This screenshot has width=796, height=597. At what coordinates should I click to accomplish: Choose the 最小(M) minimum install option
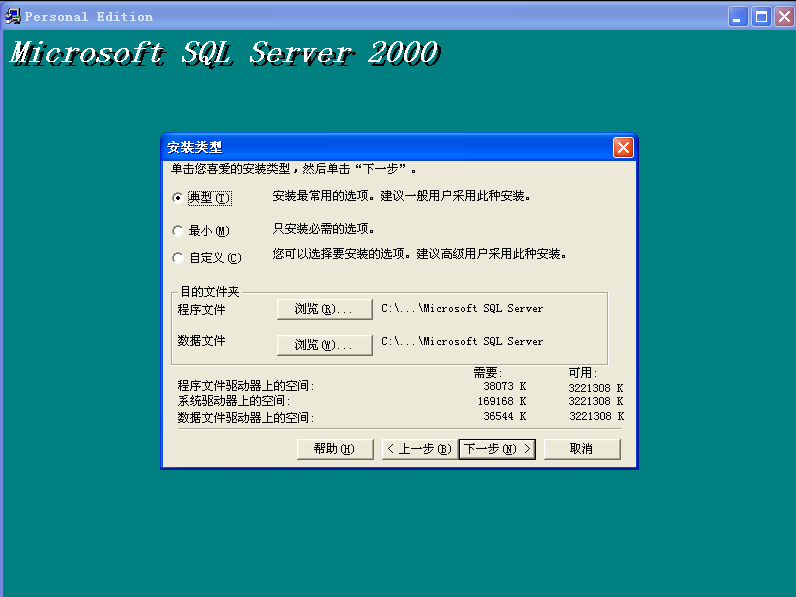(178, 231)
